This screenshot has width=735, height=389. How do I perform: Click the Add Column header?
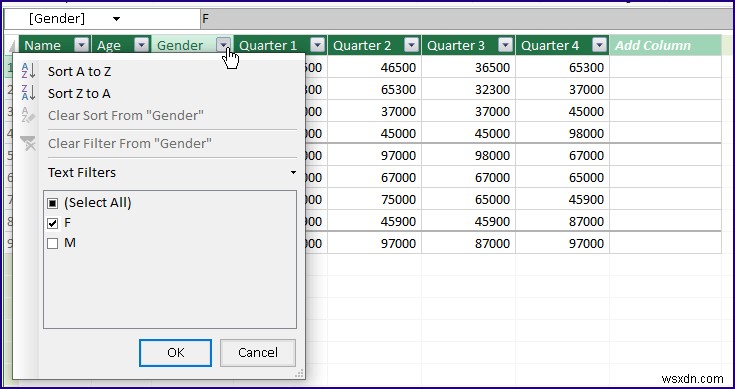point(665,45)
